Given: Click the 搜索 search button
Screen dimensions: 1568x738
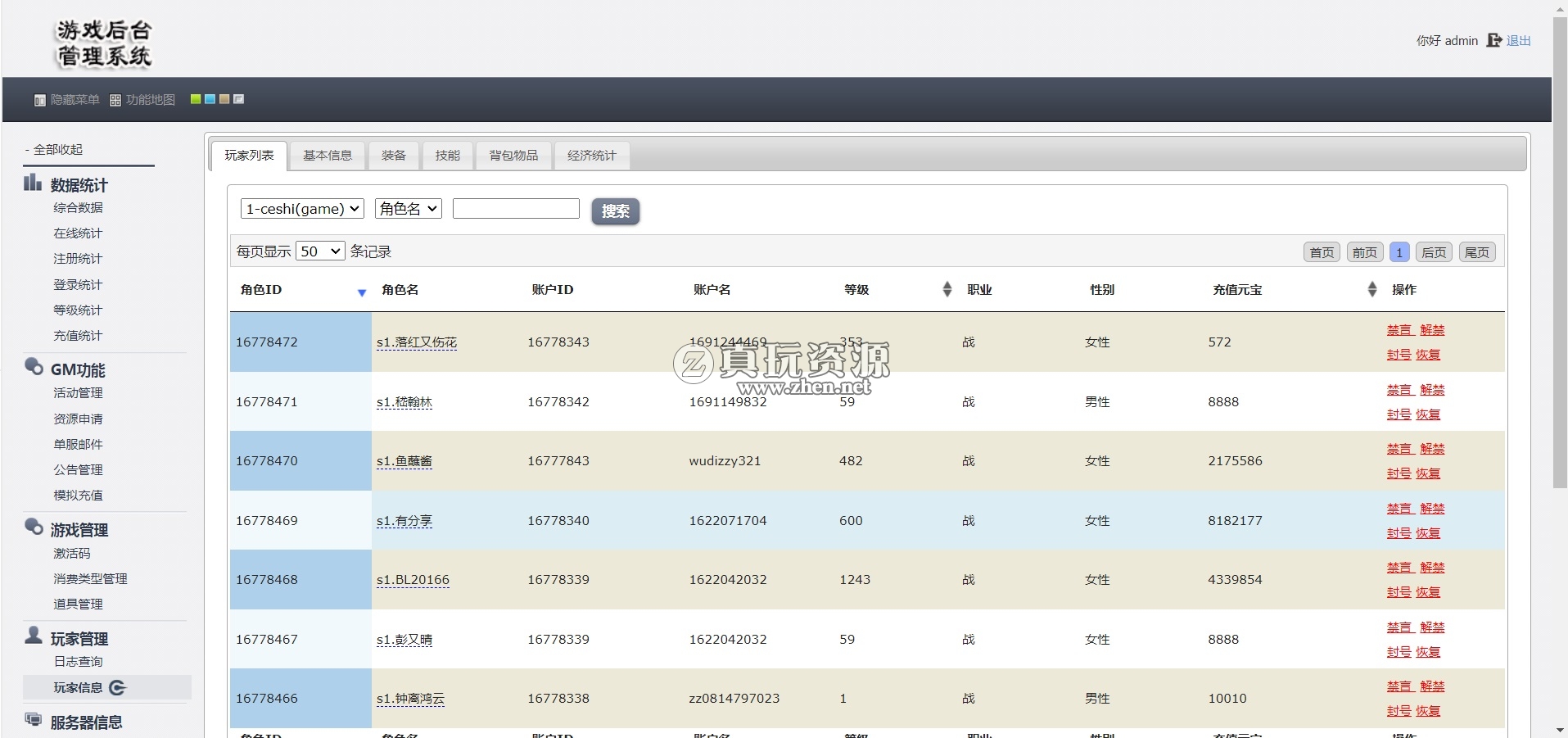Looking at the screenshot, I should (x=616, y=211).
